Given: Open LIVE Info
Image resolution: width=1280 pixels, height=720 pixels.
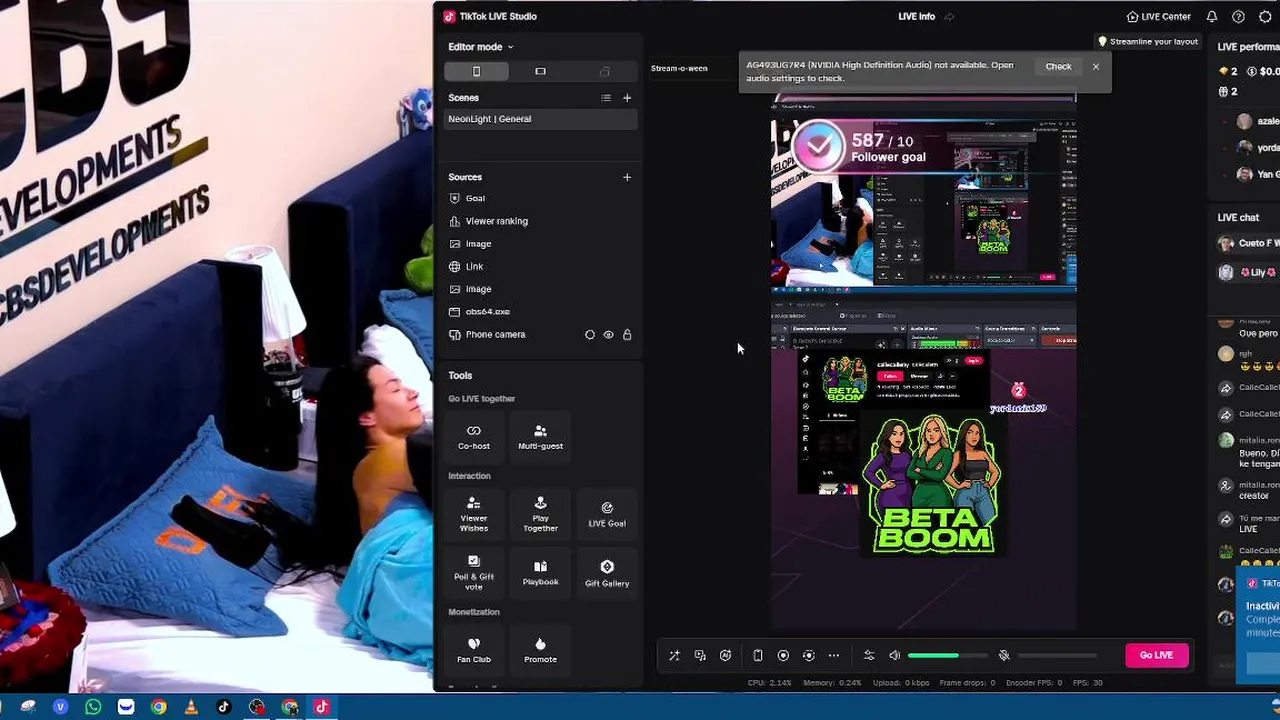Looking at the screenshot, I should coord(916,17).
